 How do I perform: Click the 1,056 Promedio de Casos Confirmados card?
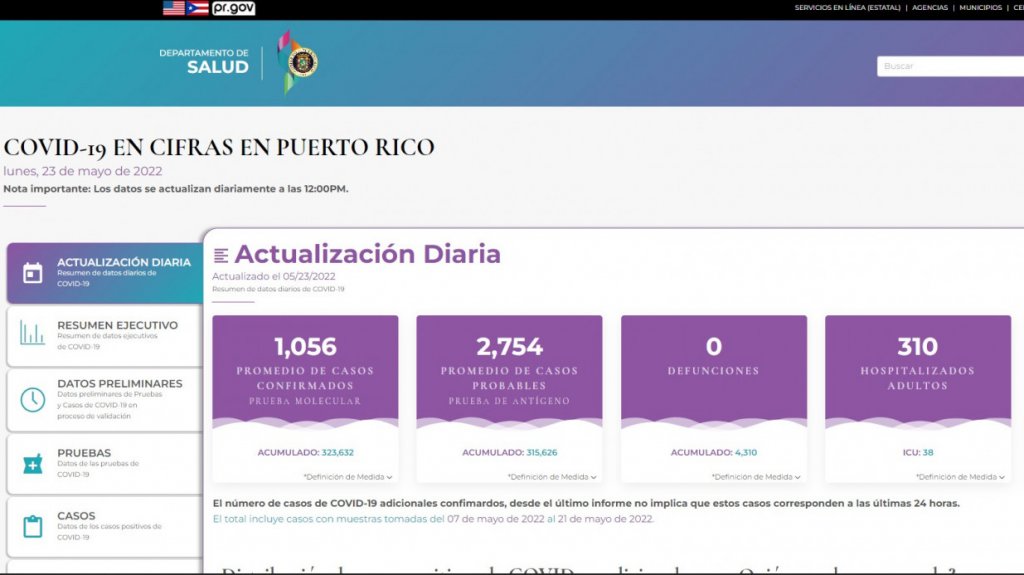(x=305, y=399)
